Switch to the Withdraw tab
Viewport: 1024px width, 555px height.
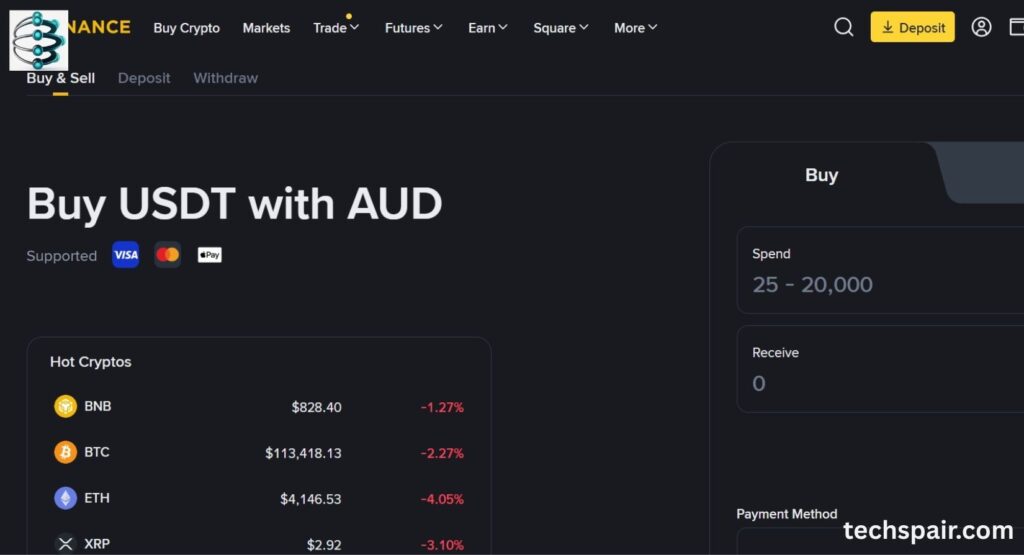pos(225,78)
